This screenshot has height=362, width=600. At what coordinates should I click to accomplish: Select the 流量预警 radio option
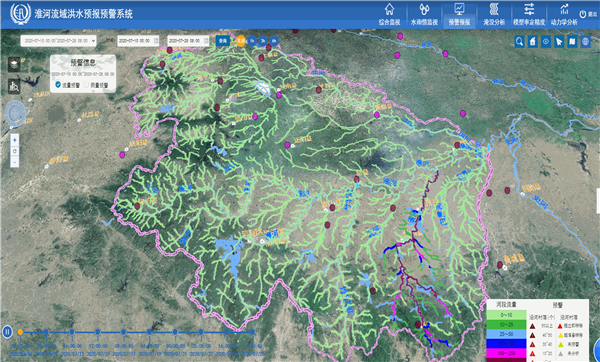coord(67,85)
